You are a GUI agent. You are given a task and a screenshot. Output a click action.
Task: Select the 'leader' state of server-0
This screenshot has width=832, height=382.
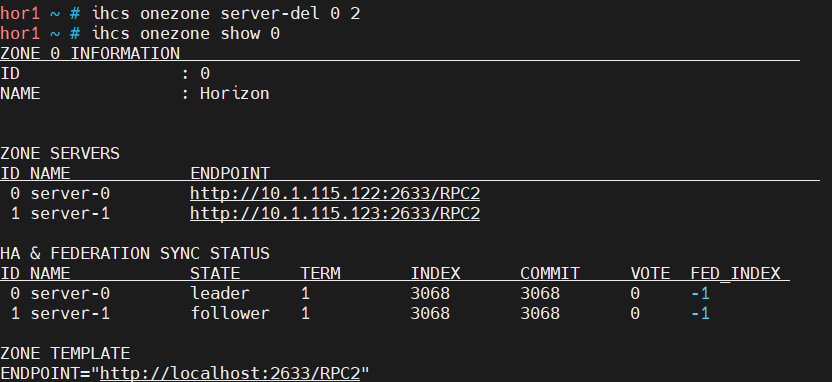pos(220,293)
